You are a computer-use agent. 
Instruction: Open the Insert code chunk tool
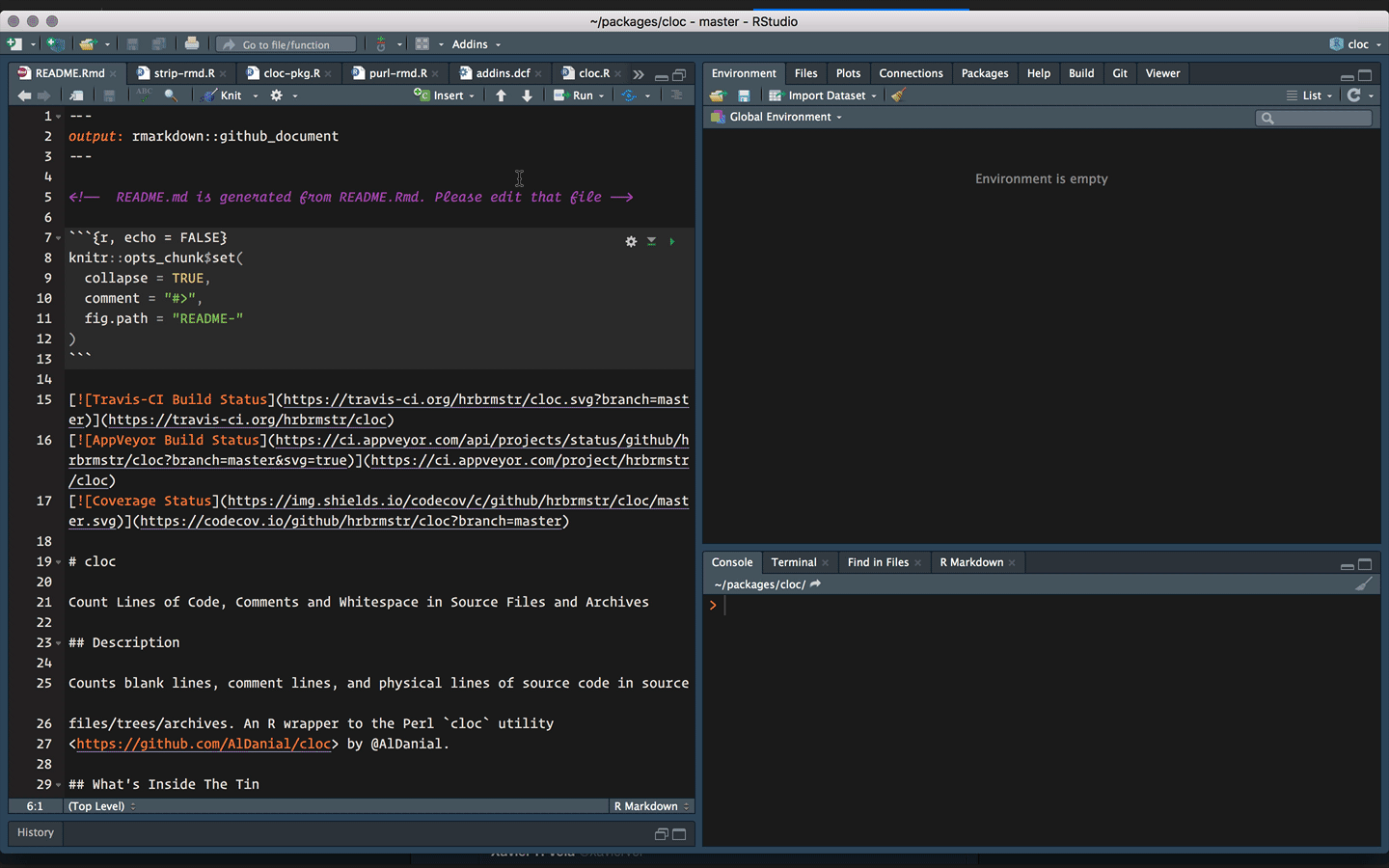point(442,95)
